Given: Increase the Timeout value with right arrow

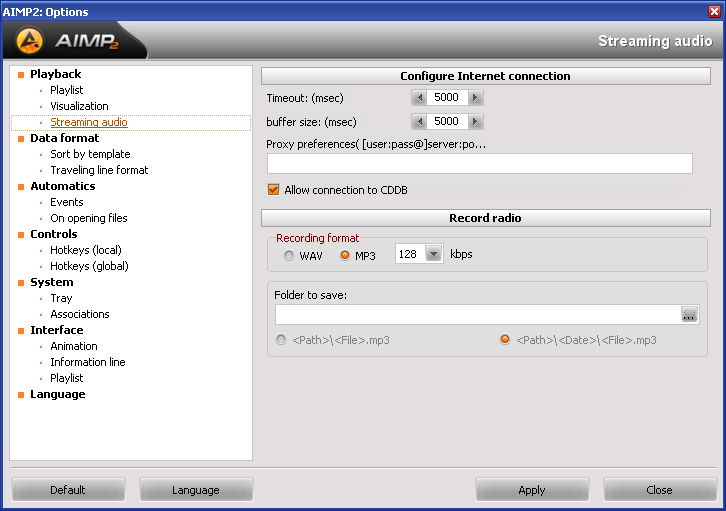Looking at the screenshot, I should pos(476,98).
